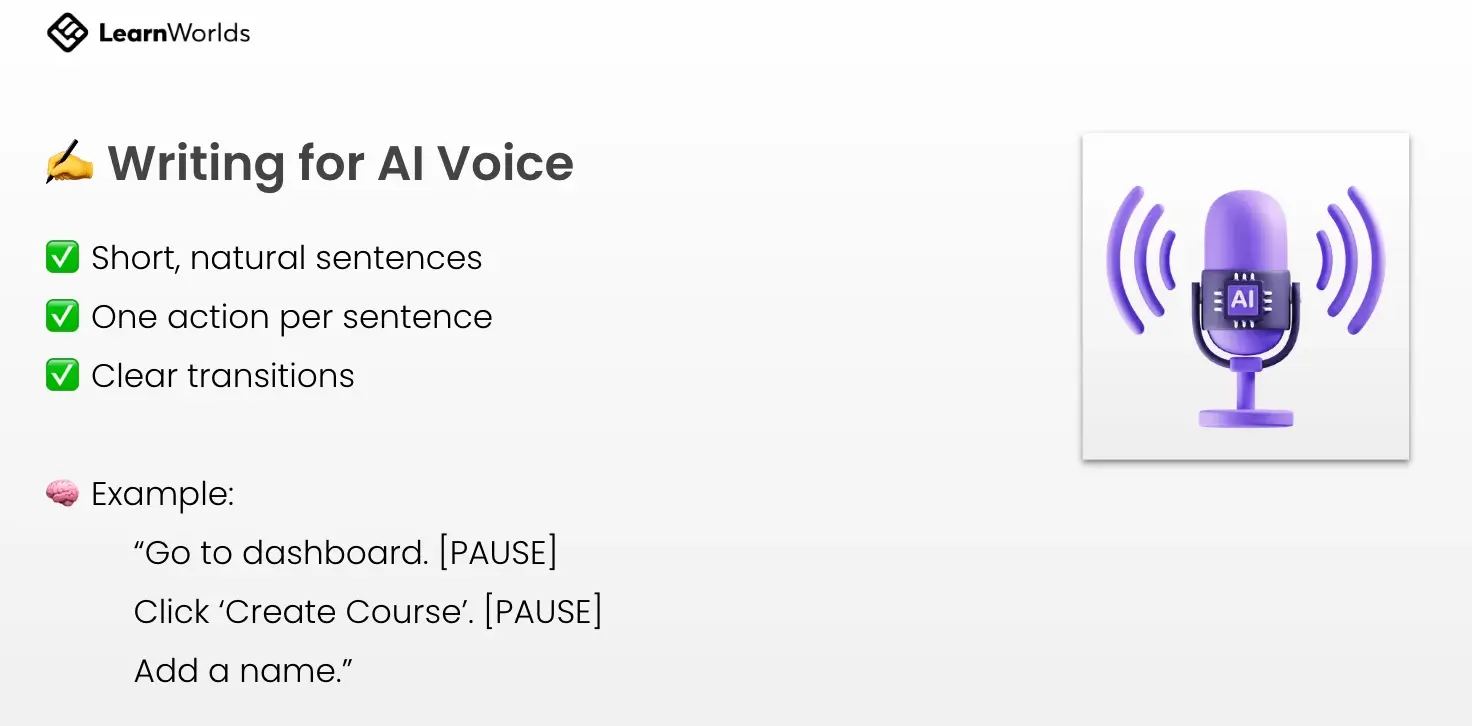The height and width of the screenshot is (726, 1472).
Task: Click the [PAUSE] tag after "Go to dashboard."
Action: pos(498,553)
